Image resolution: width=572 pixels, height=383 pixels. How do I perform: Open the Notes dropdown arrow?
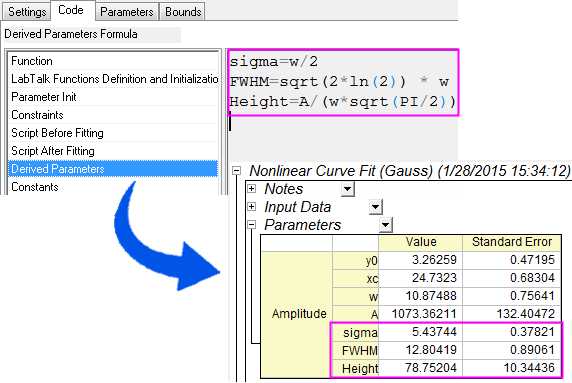point(348,189)
